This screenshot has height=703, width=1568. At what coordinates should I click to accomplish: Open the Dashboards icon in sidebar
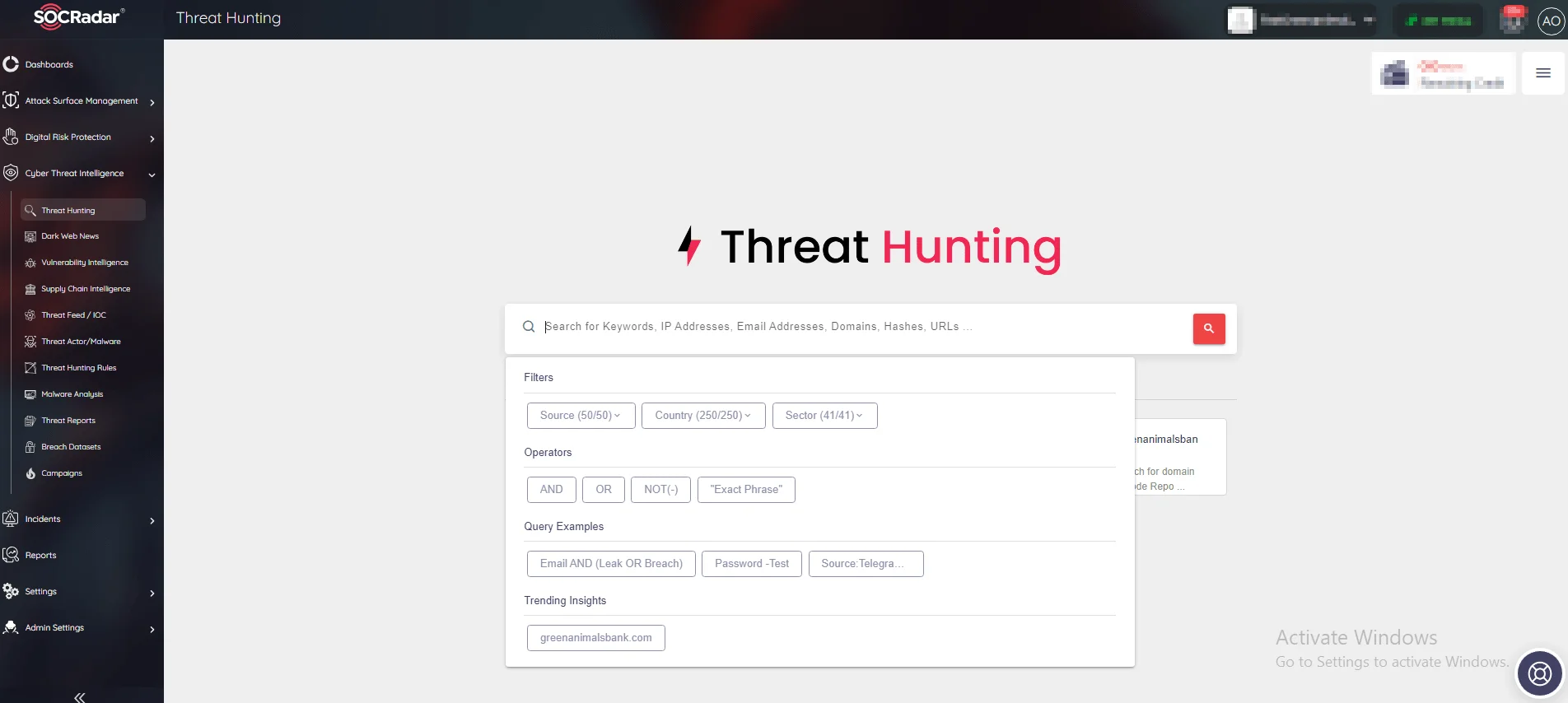pos(11,64)
